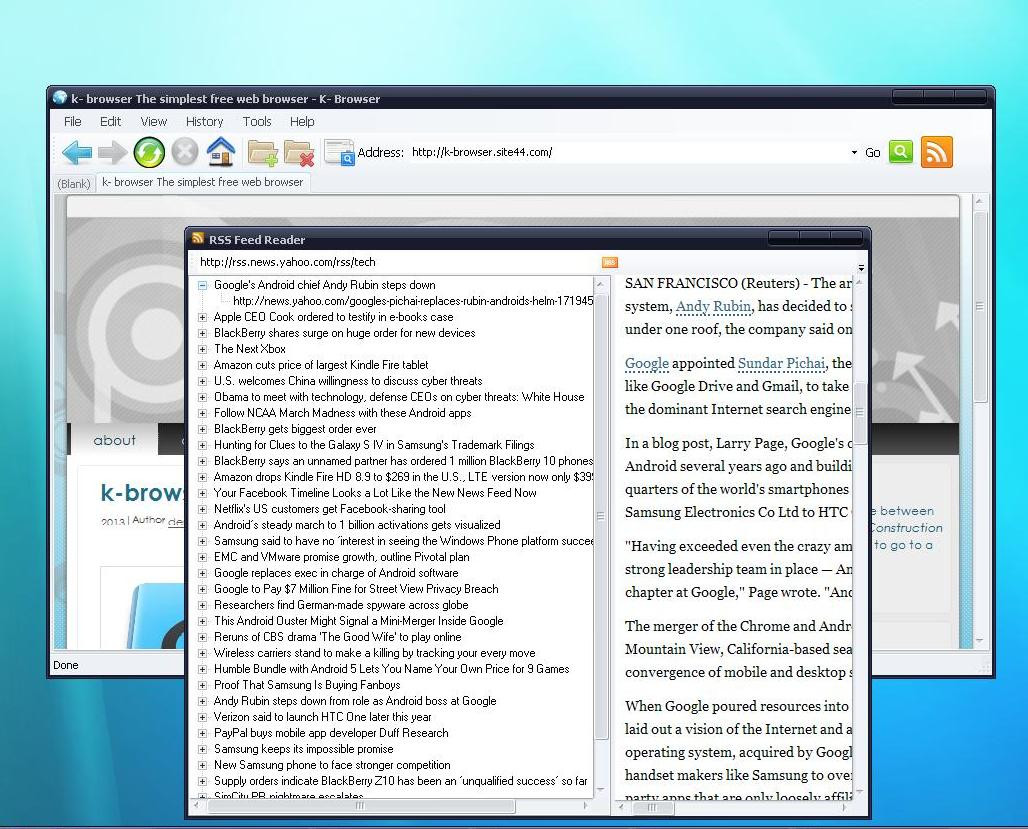Follow the Sundar Pichai link in article
Screen dimensions: 1028x829
(x=781, y=363)
